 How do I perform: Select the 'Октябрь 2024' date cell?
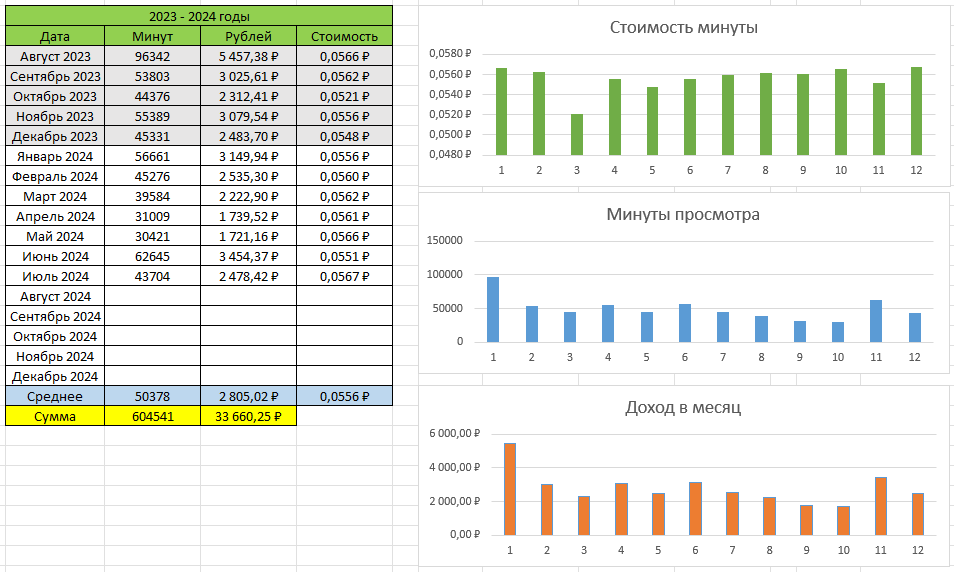coord(55,337)
